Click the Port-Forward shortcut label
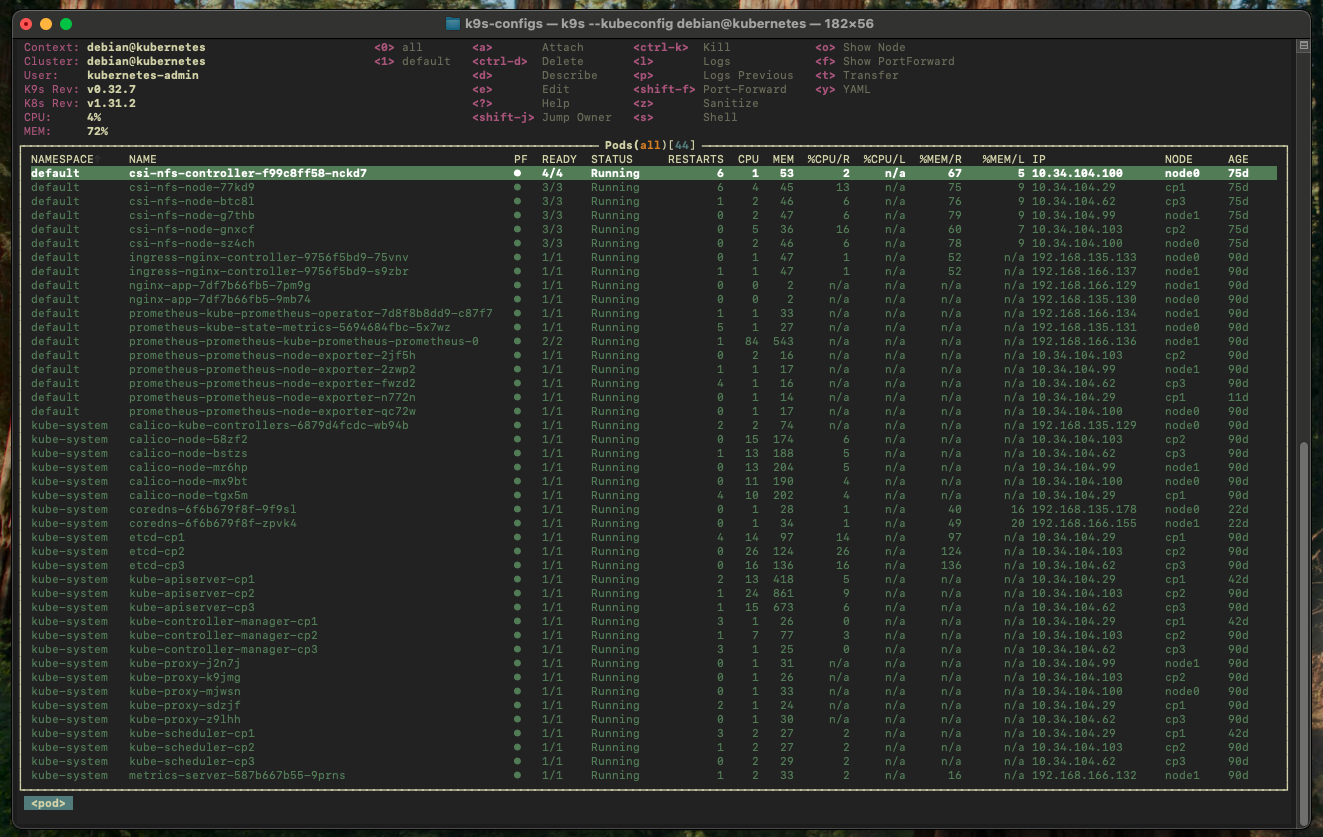The width and height of the screenshot is (1323, 837). pos(744,89)
